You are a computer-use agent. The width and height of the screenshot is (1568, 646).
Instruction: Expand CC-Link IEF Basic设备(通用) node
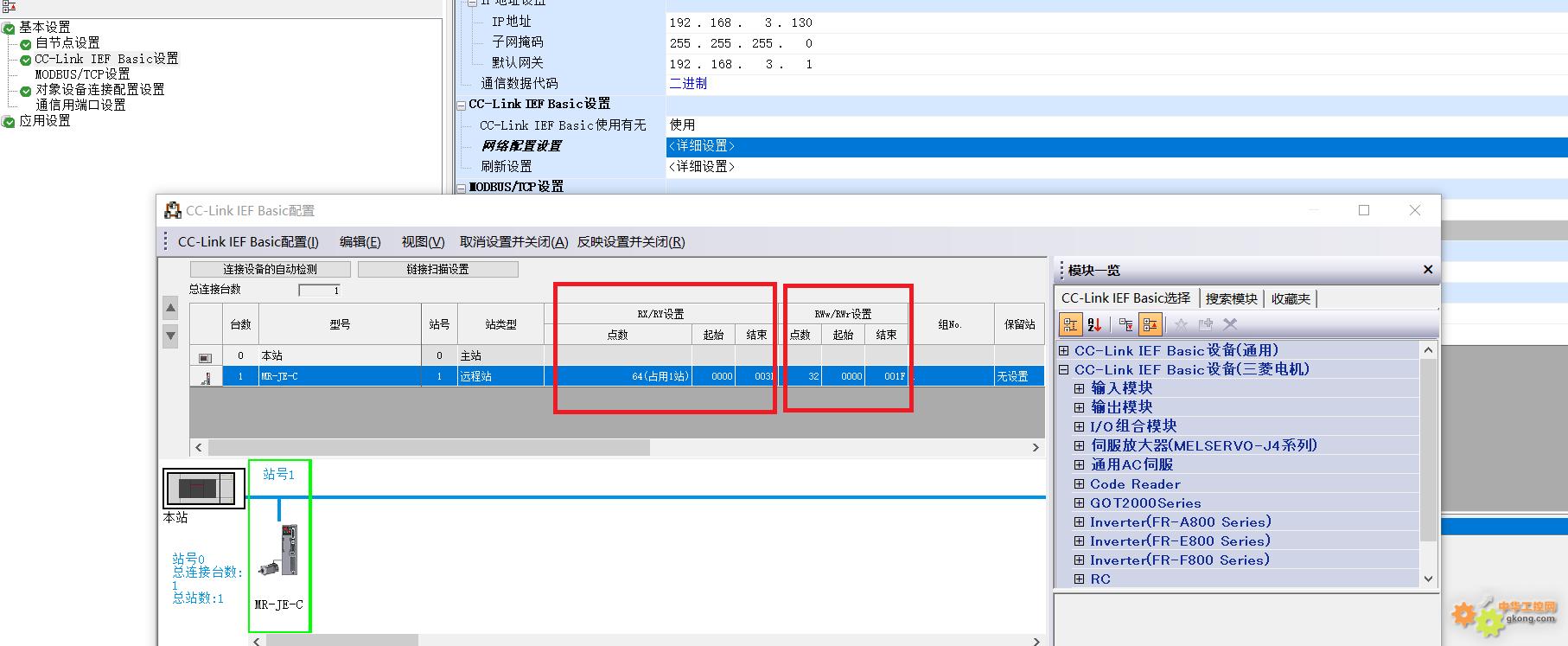pyautogui.click(x=1063, y=350)
